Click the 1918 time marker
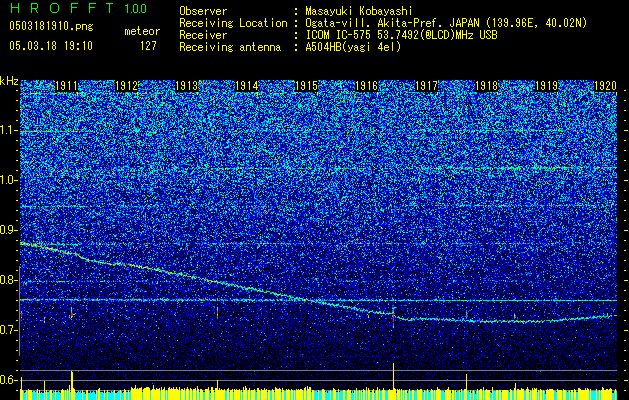Viewport: 629px width, 400px height. (x=487, y=86)
